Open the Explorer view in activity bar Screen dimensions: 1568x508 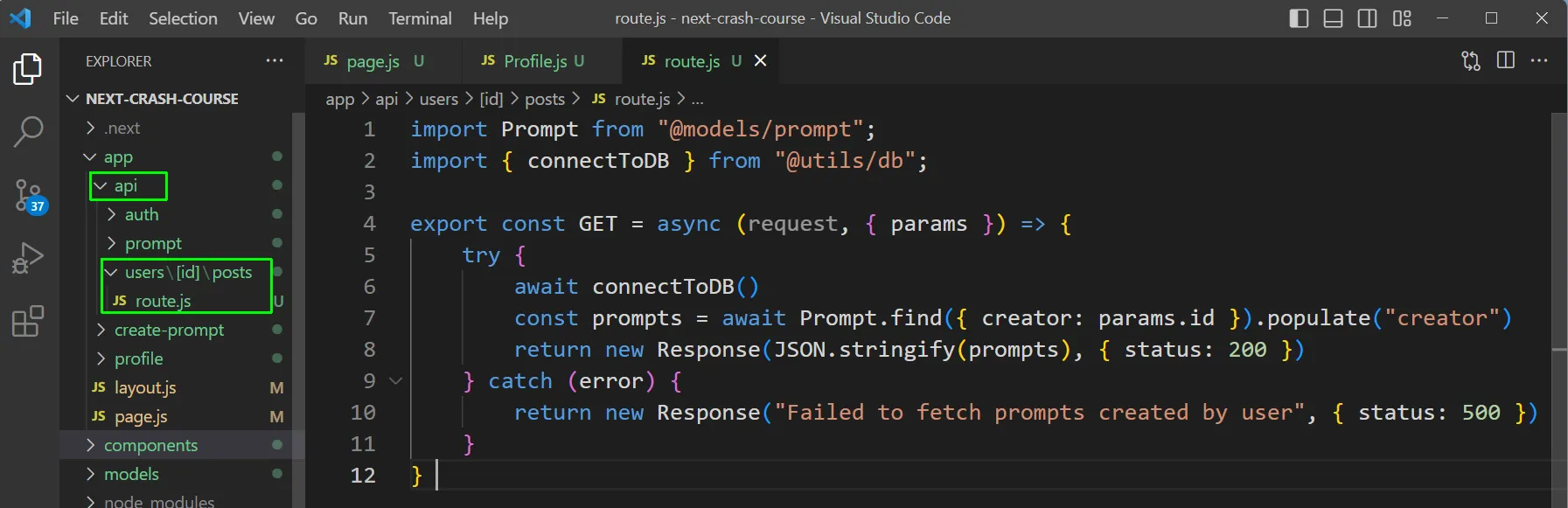pos(28,69)
